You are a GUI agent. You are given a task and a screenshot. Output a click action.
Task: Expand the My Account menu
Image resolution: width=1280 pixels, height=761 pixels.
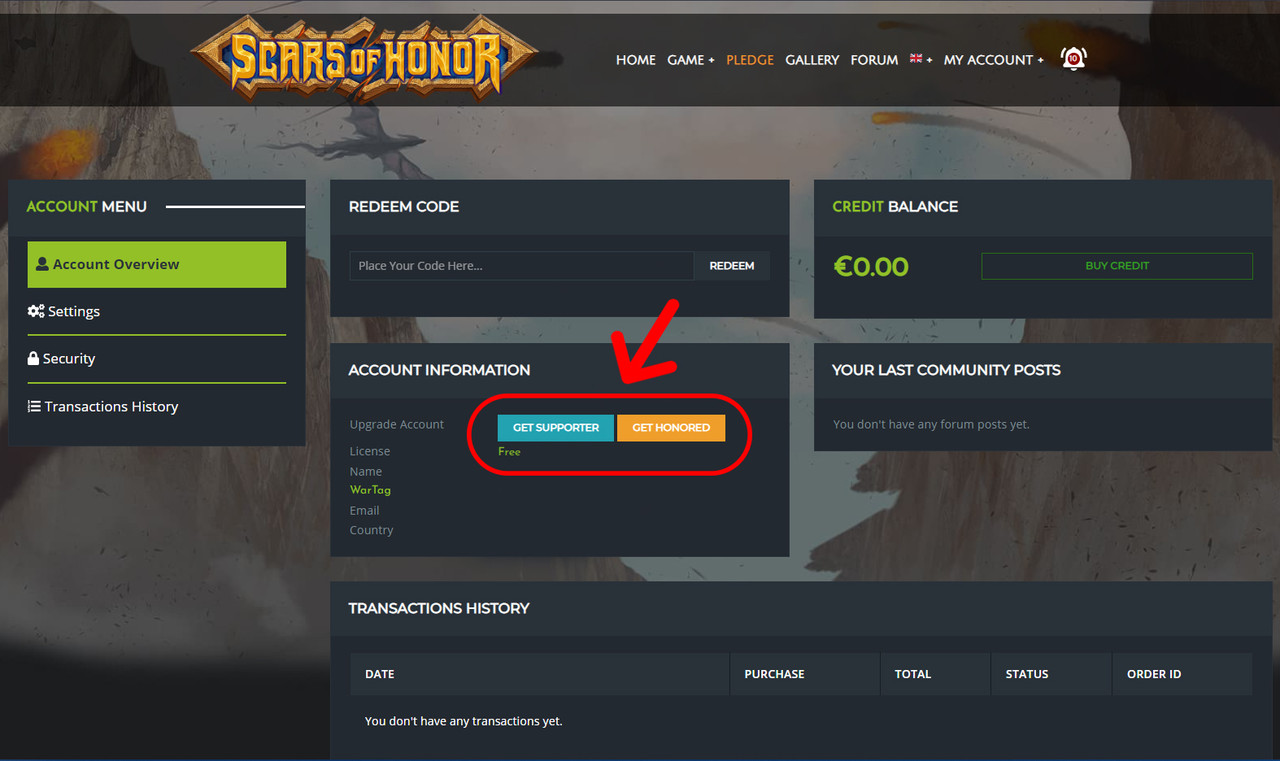(x=993, y=60)
